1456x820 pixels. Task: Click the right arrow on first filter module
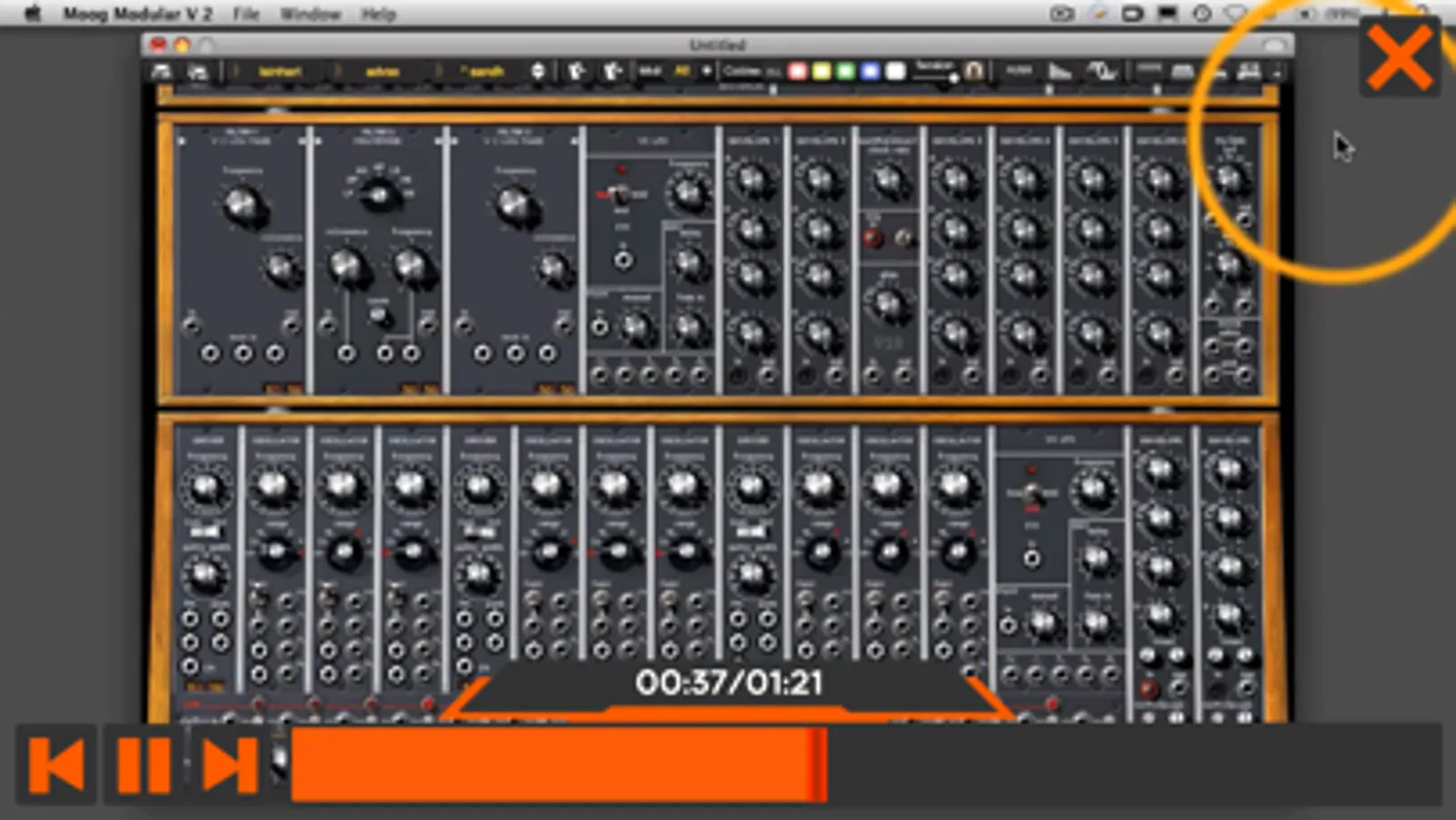pos(303,140)
